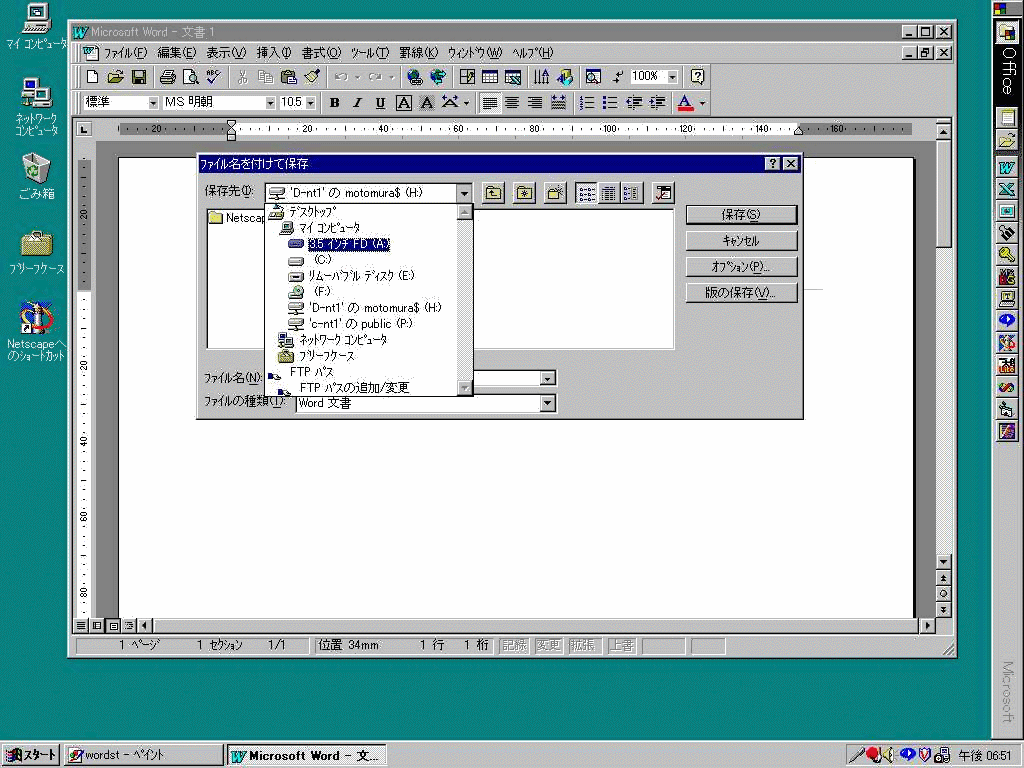Open Print Preview from the toolbar

point(190,77)
